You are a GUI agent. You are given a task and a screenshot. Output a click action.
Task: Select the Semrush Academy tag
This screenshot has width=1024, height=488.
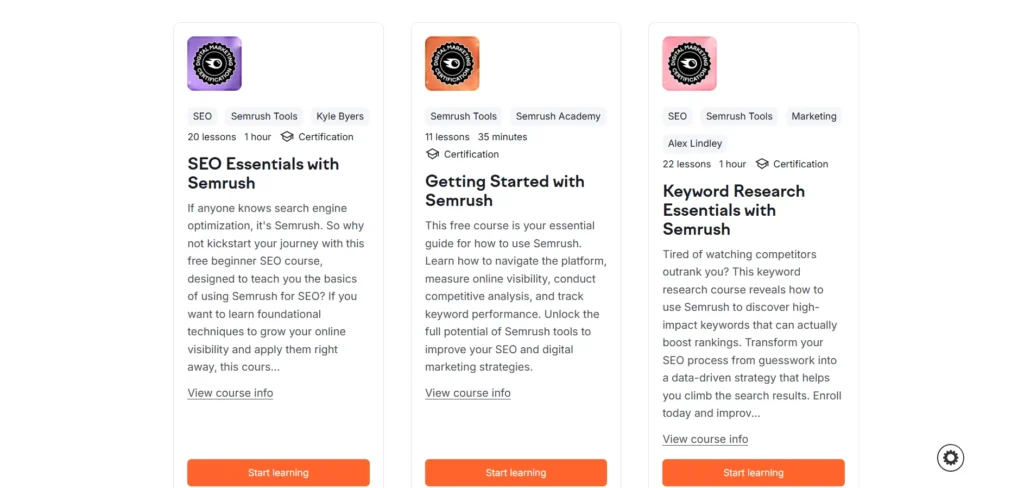pyautogui.click(x=558, y=116)
